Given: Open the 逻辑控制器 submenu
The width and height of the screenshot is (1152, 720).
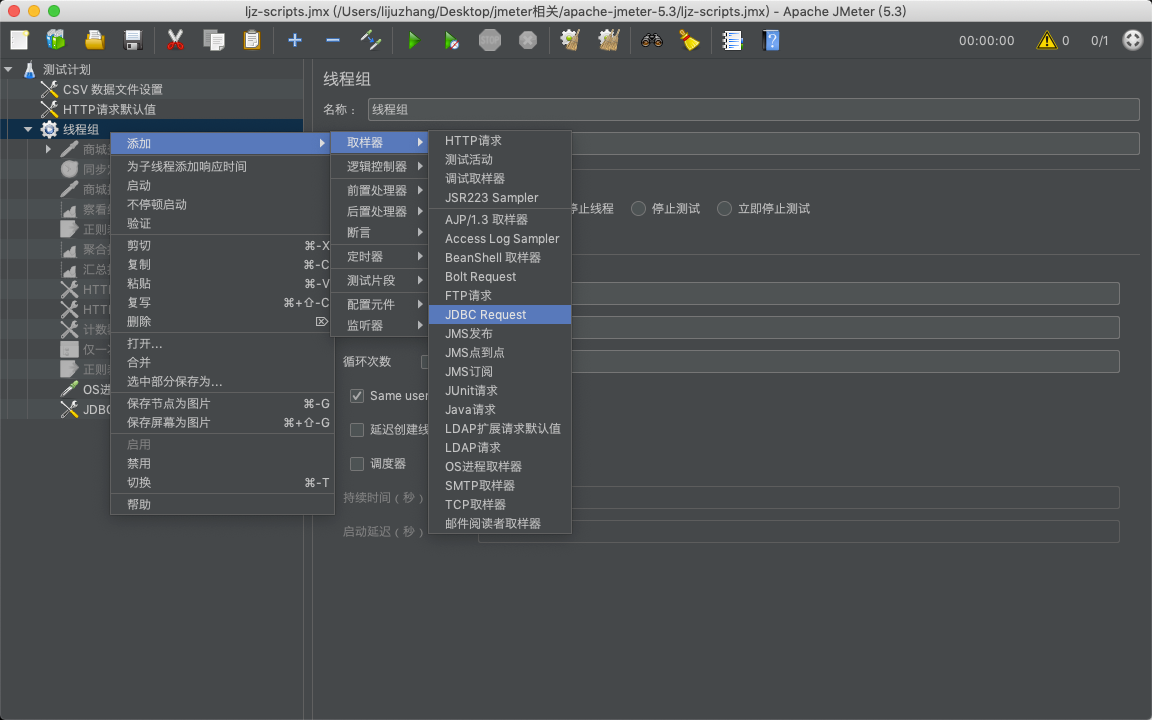Looking at the screenshot, I should point(379,166).
